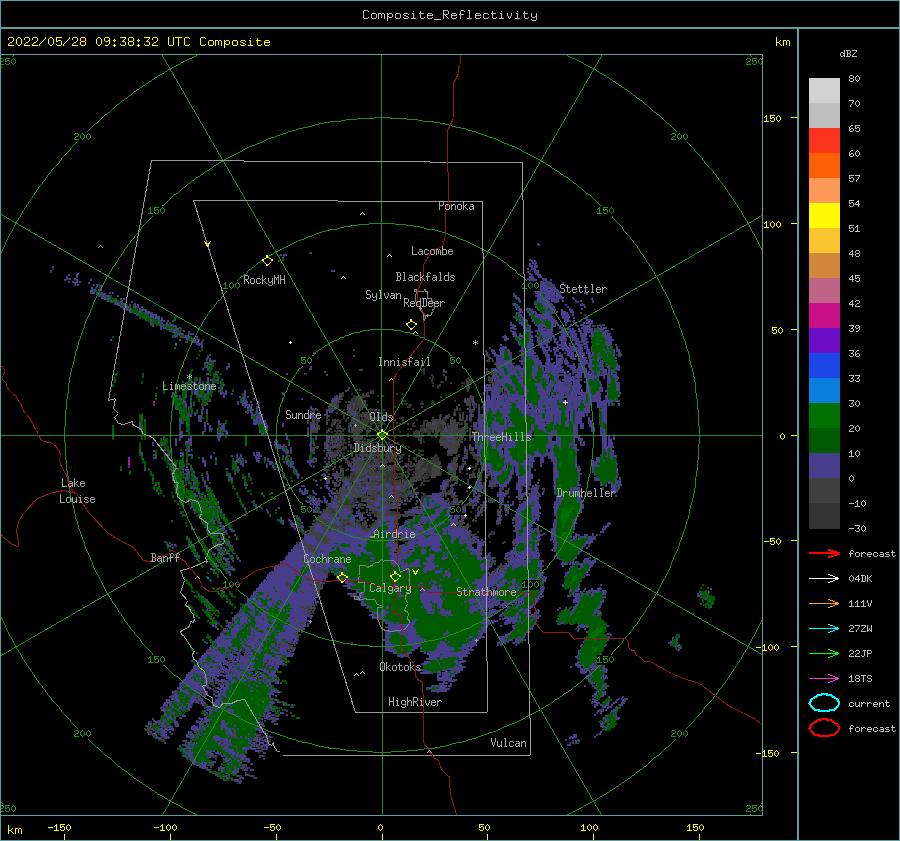Click the Sundre town label
This screenshot has height=841, width=900.
coord(303,414)
